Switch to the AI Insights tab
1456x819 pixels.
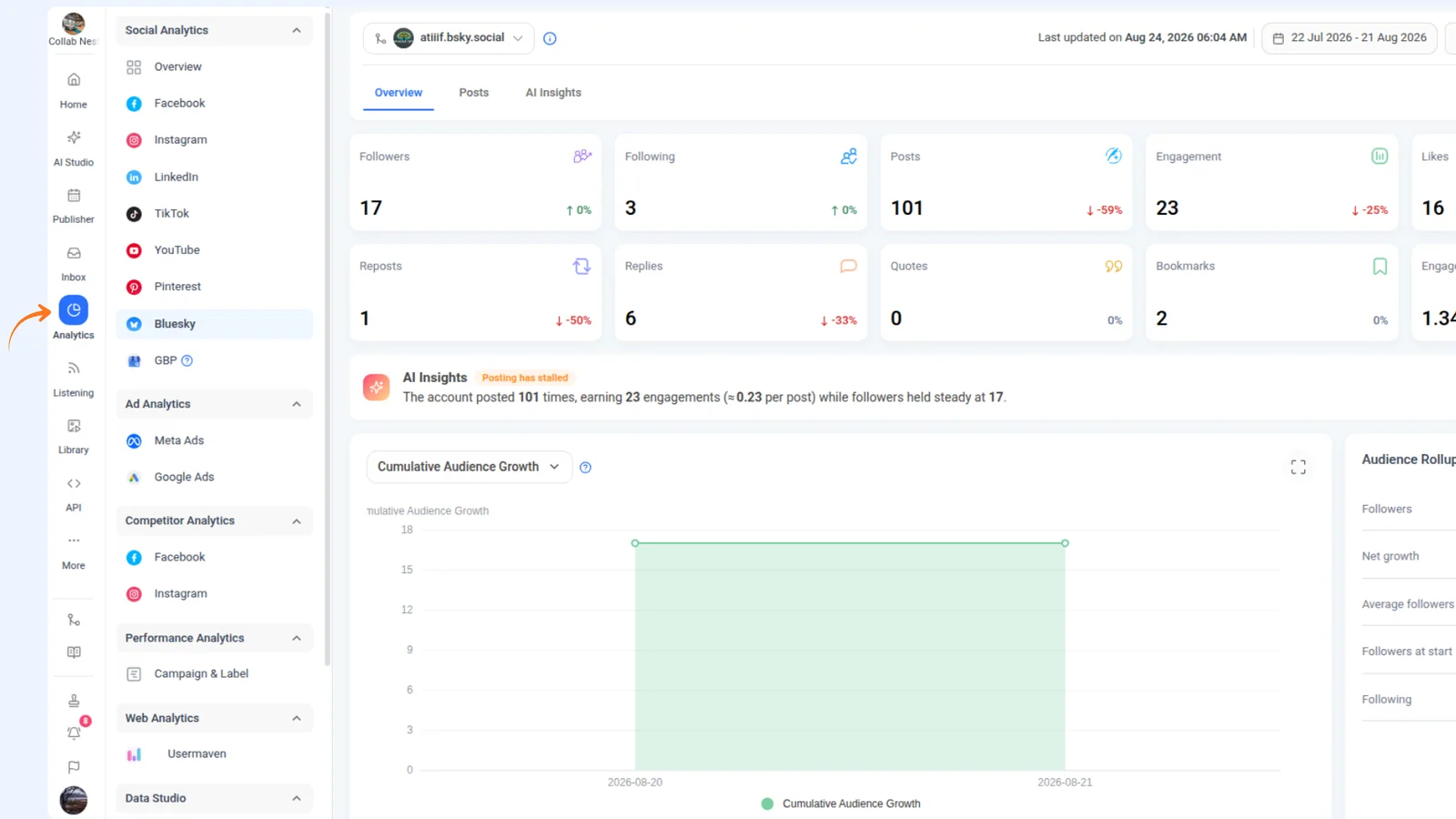pos(553,93)
